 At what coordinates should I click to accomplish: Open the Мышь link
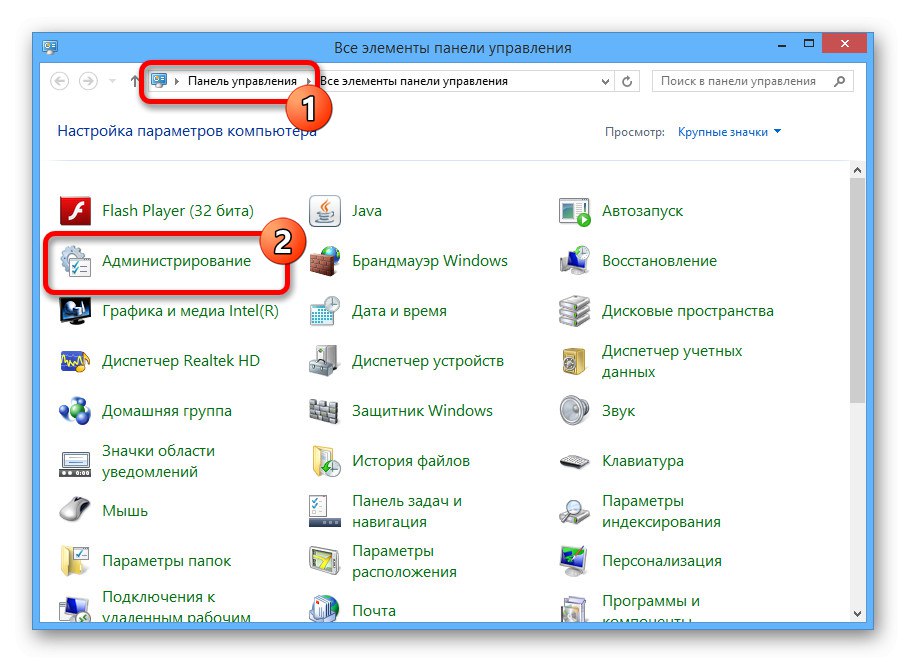pos(125,511)
